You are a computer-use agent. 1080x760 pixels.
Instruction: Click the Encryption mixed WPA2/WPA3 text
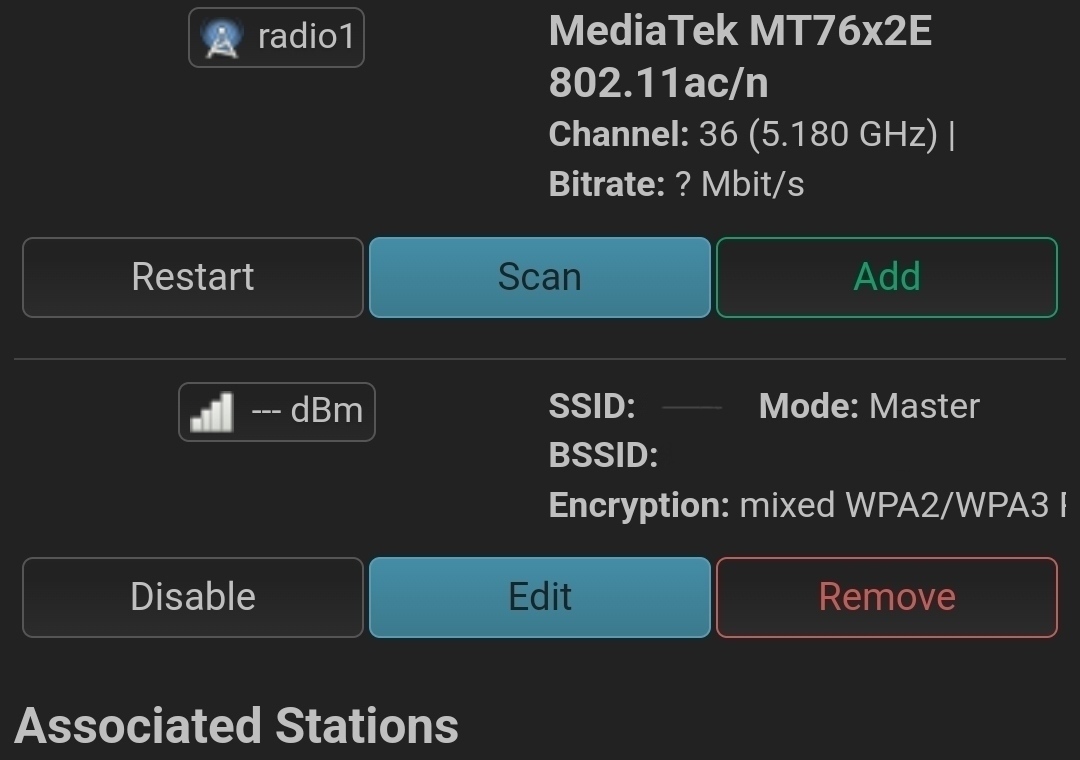(x=807, y=505)
